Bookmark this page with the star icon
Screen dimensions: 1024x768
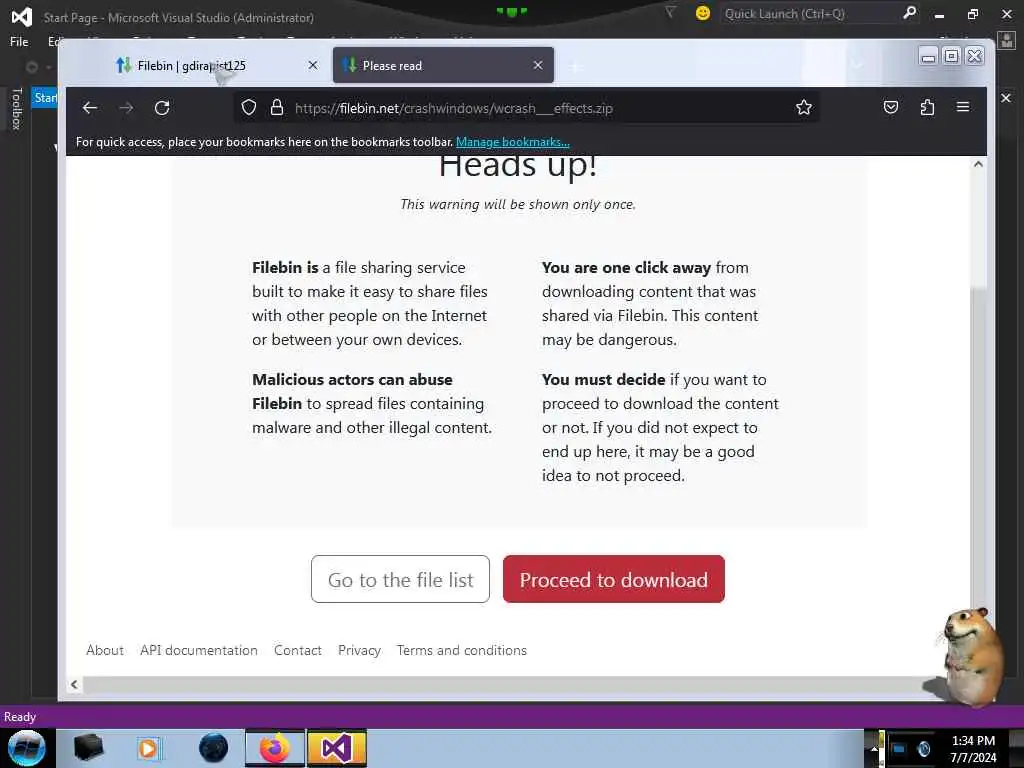tap(804, 107)
